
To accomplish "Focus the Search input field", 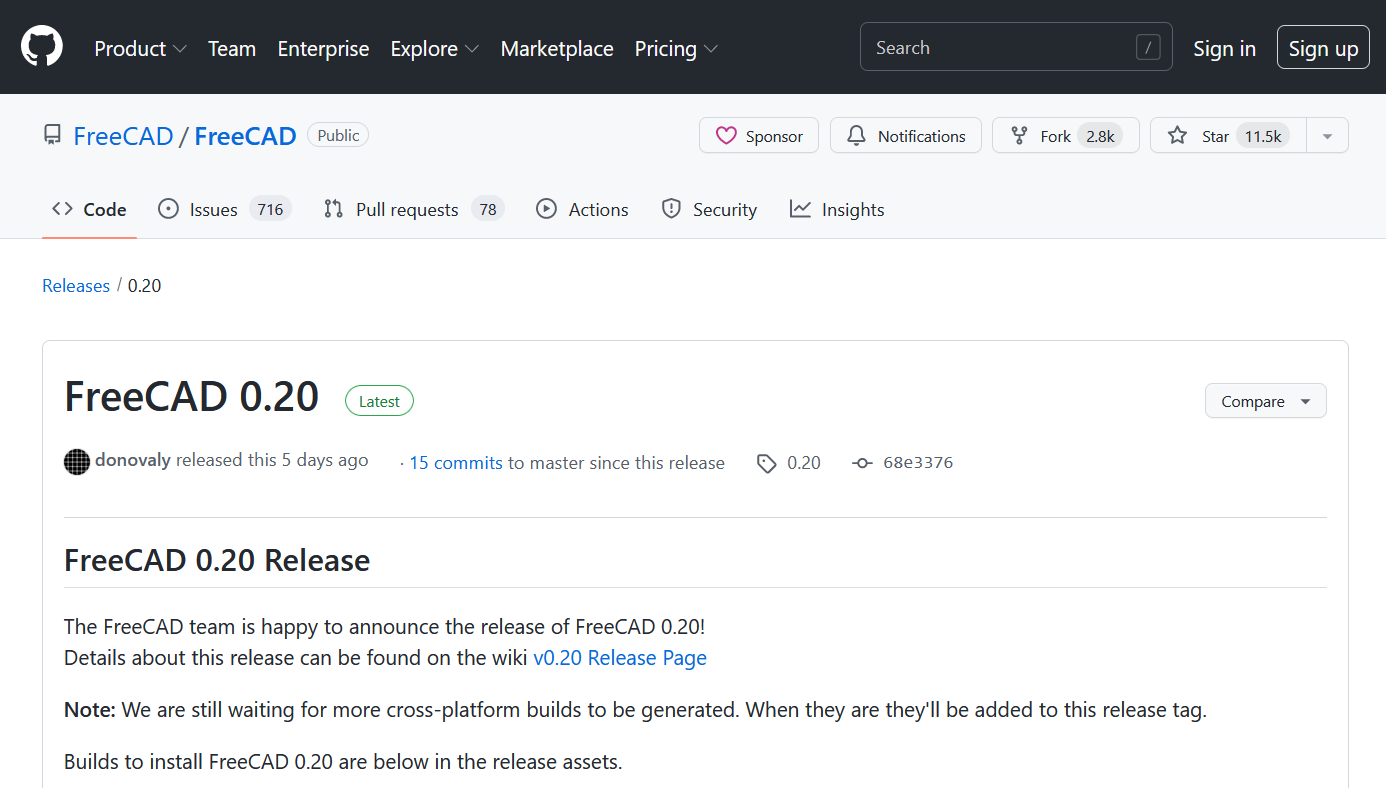I will coord(1016,47).
